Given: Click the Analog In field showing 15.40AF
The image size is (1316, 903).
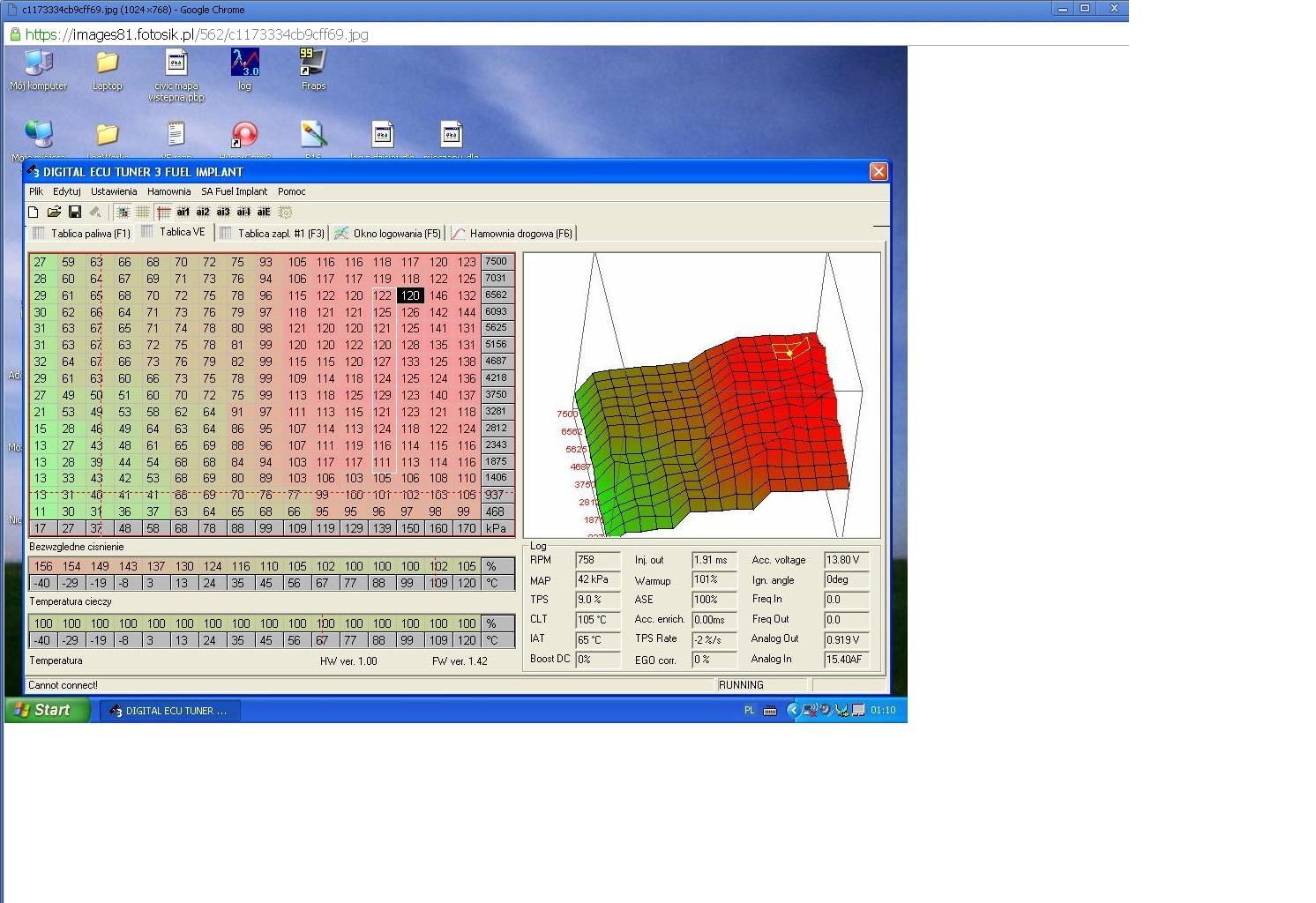Looking at the screenshot, I should (x=846, y=660).
